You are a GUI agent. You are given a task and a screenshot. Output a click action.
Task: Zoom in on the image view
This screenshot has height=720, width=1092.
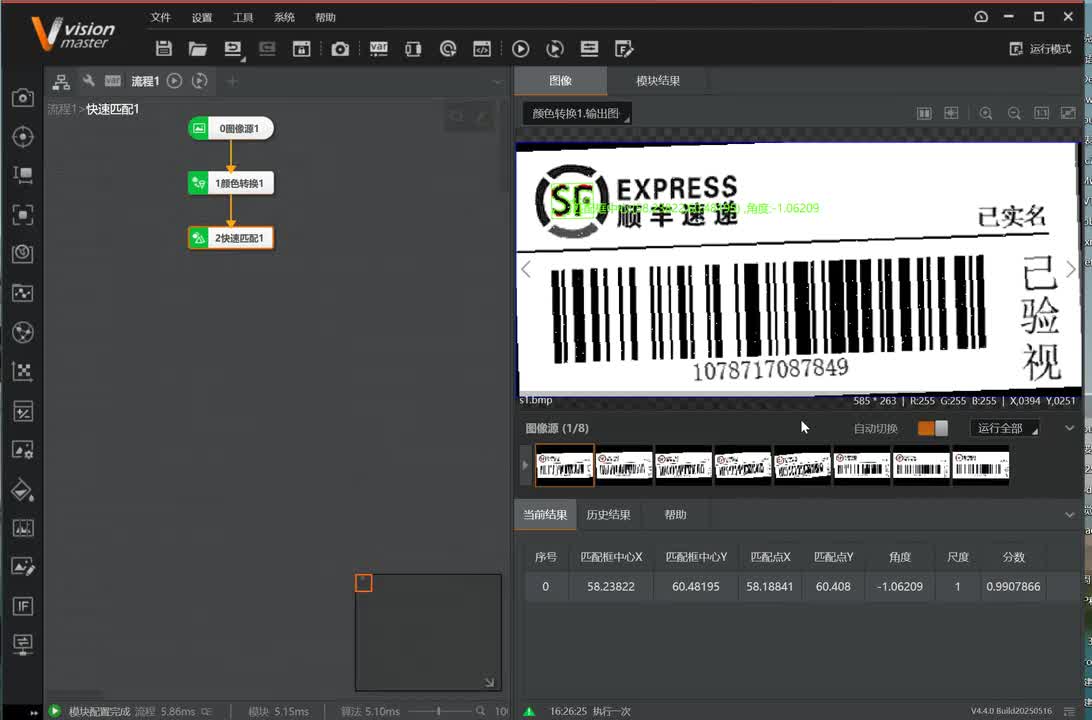pos(985,113)
